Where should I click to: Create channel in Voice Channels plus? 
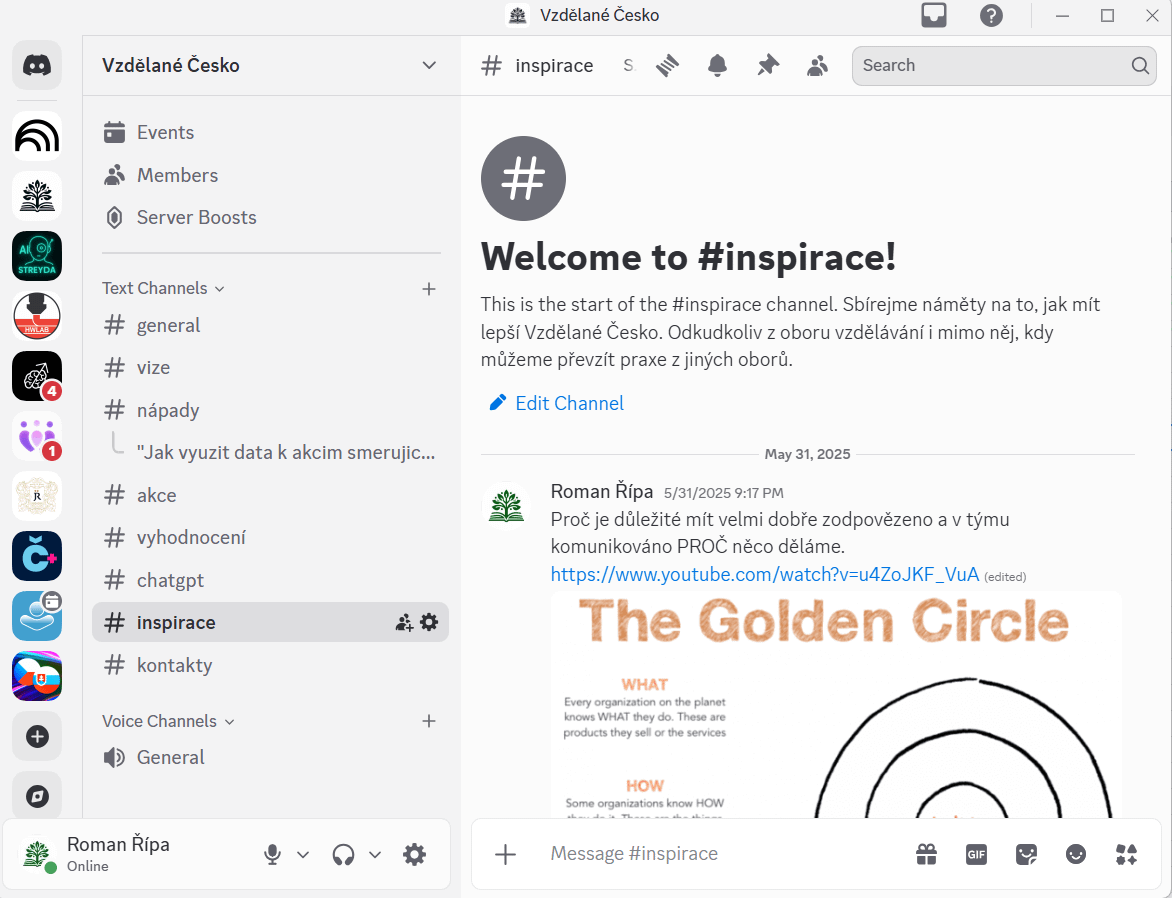429,722
